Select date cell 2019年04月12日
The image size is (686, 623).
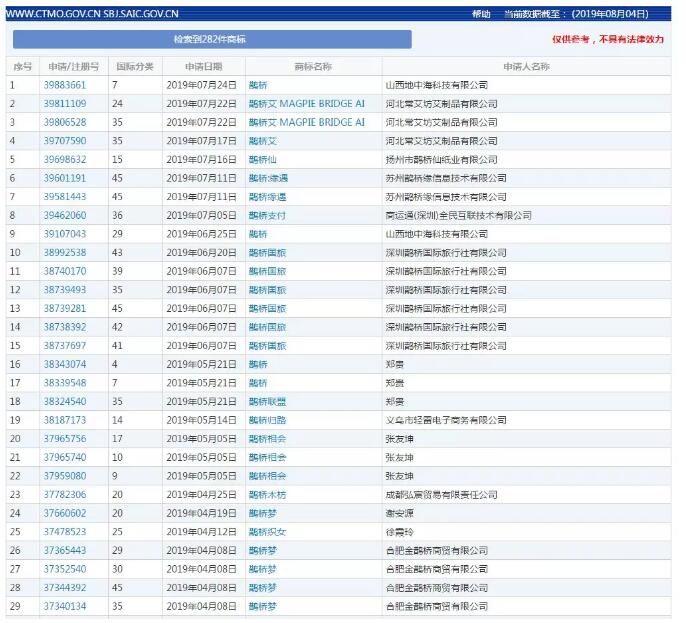pyautogui.click(x=201, y=532)
